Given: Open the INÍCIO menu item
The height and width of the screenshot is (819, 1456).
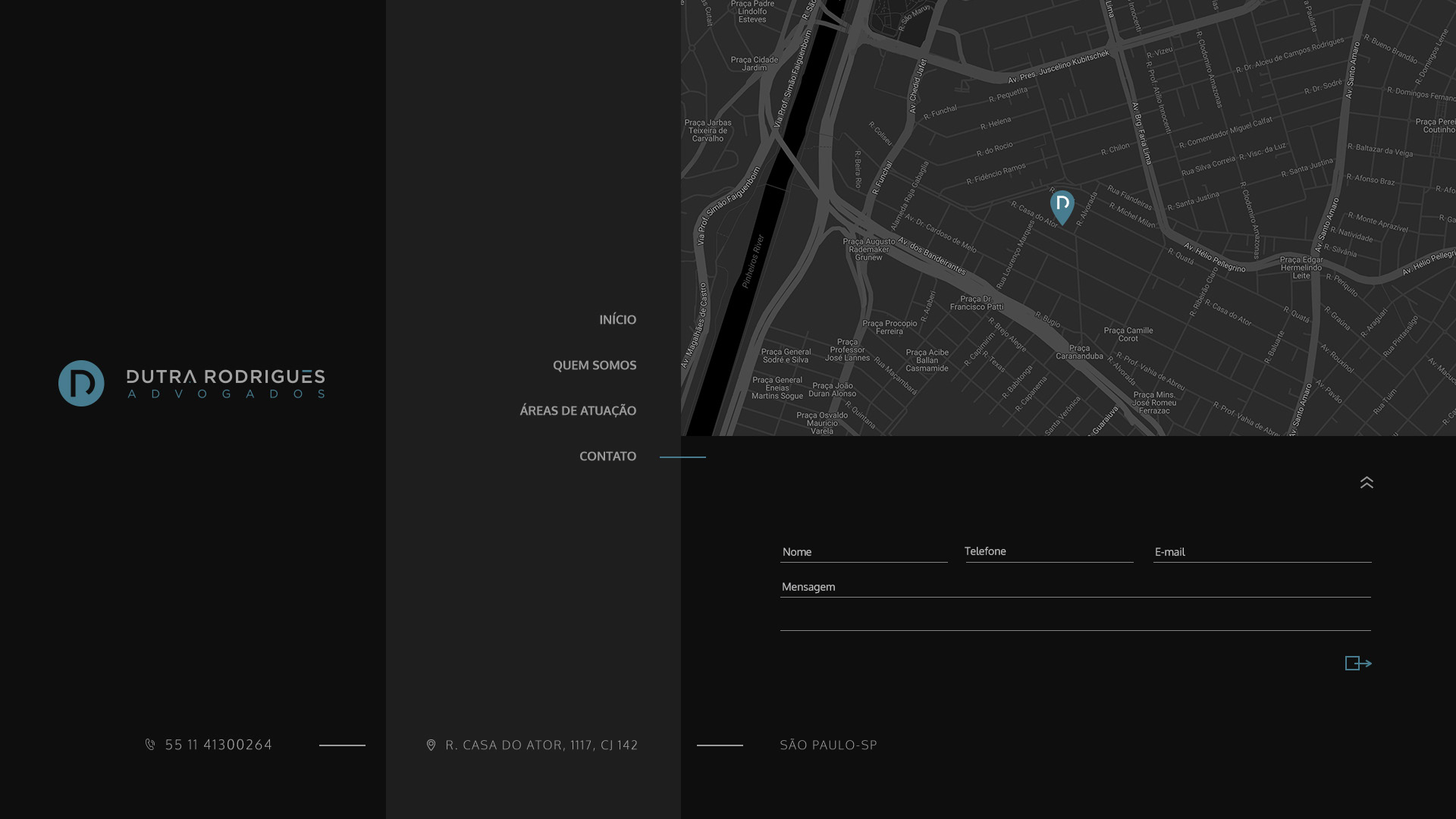Looking at the screenshot, I should pos(617,320).
